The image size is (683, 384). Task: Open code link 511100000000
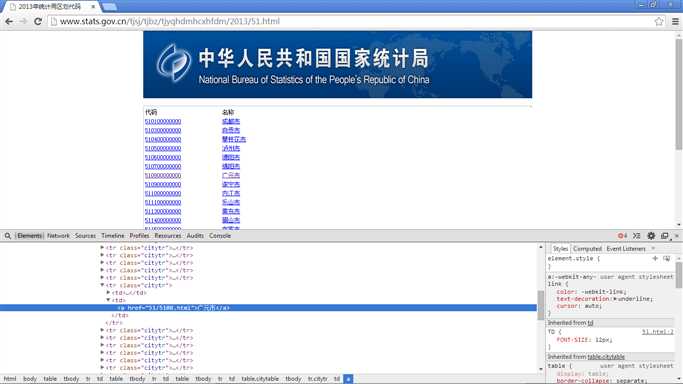(163, 202)
